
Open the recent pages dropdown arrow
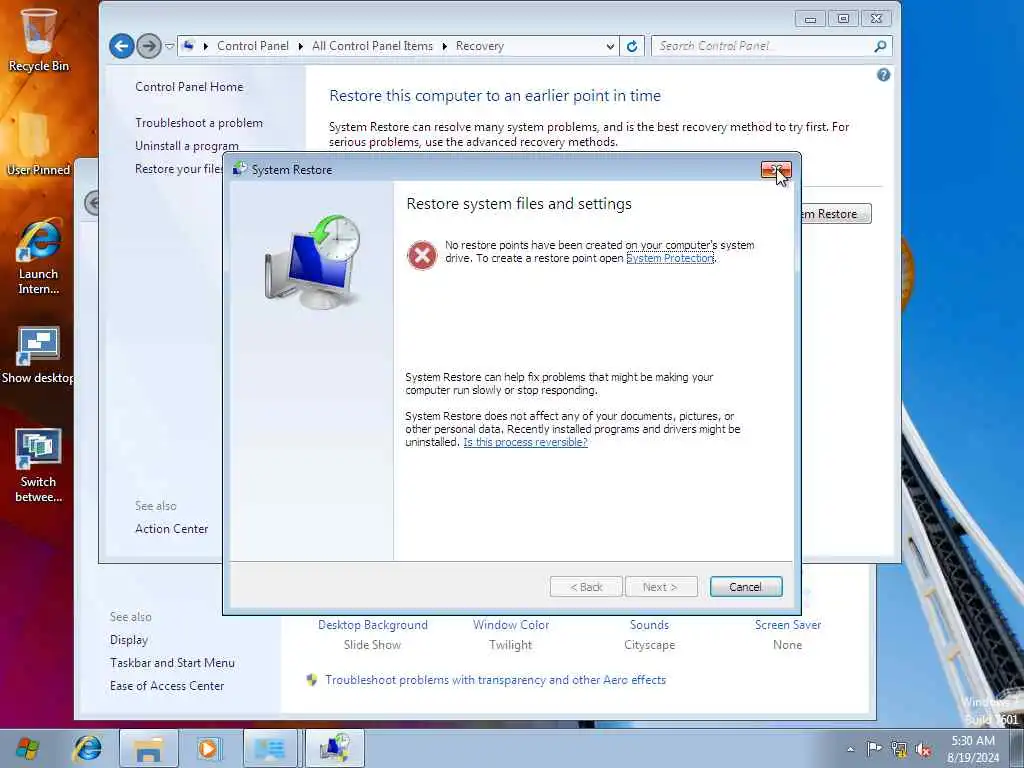click(x=170, y=46)
